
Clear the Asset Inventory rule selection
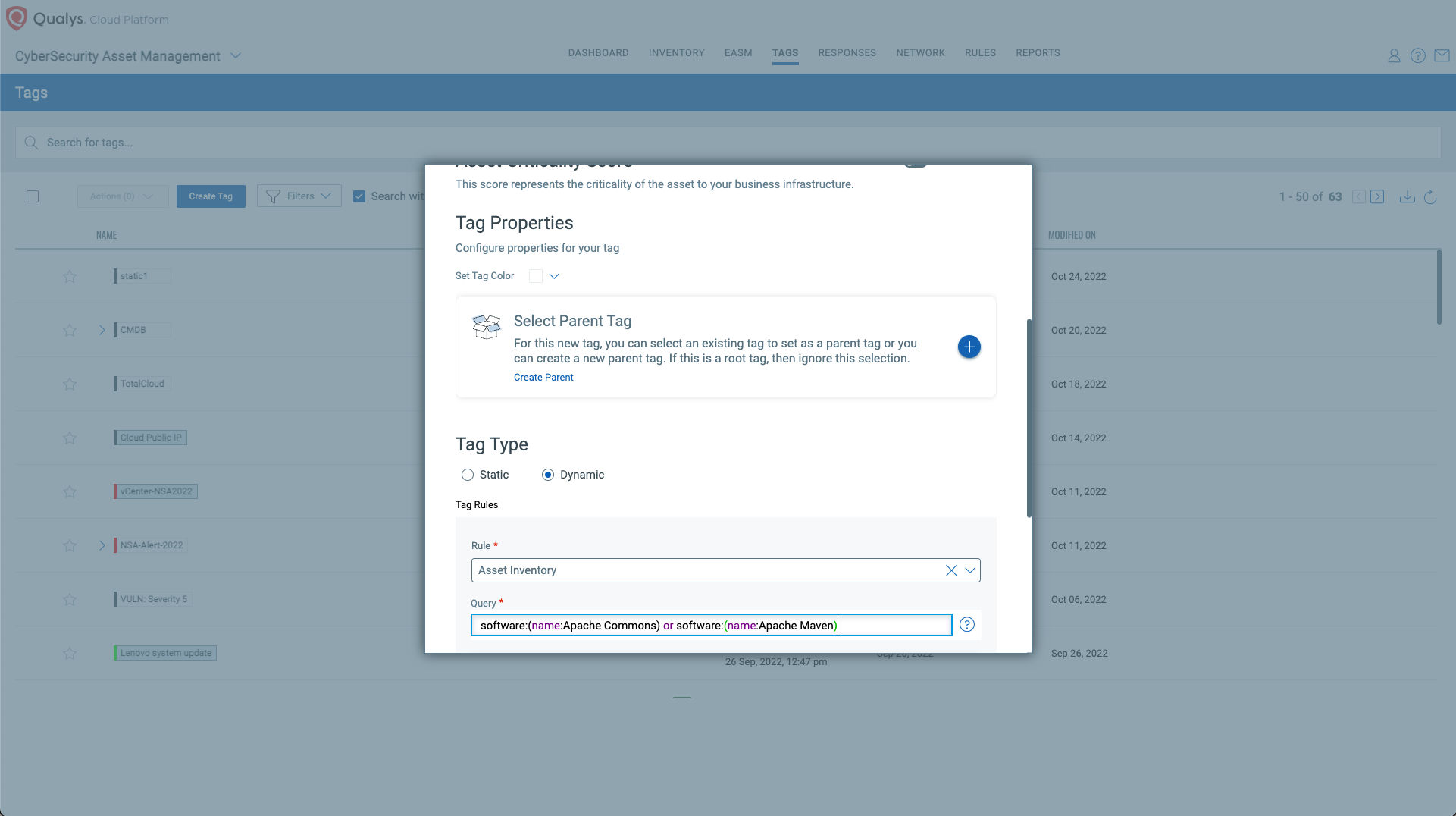click(x=951, y=570)
